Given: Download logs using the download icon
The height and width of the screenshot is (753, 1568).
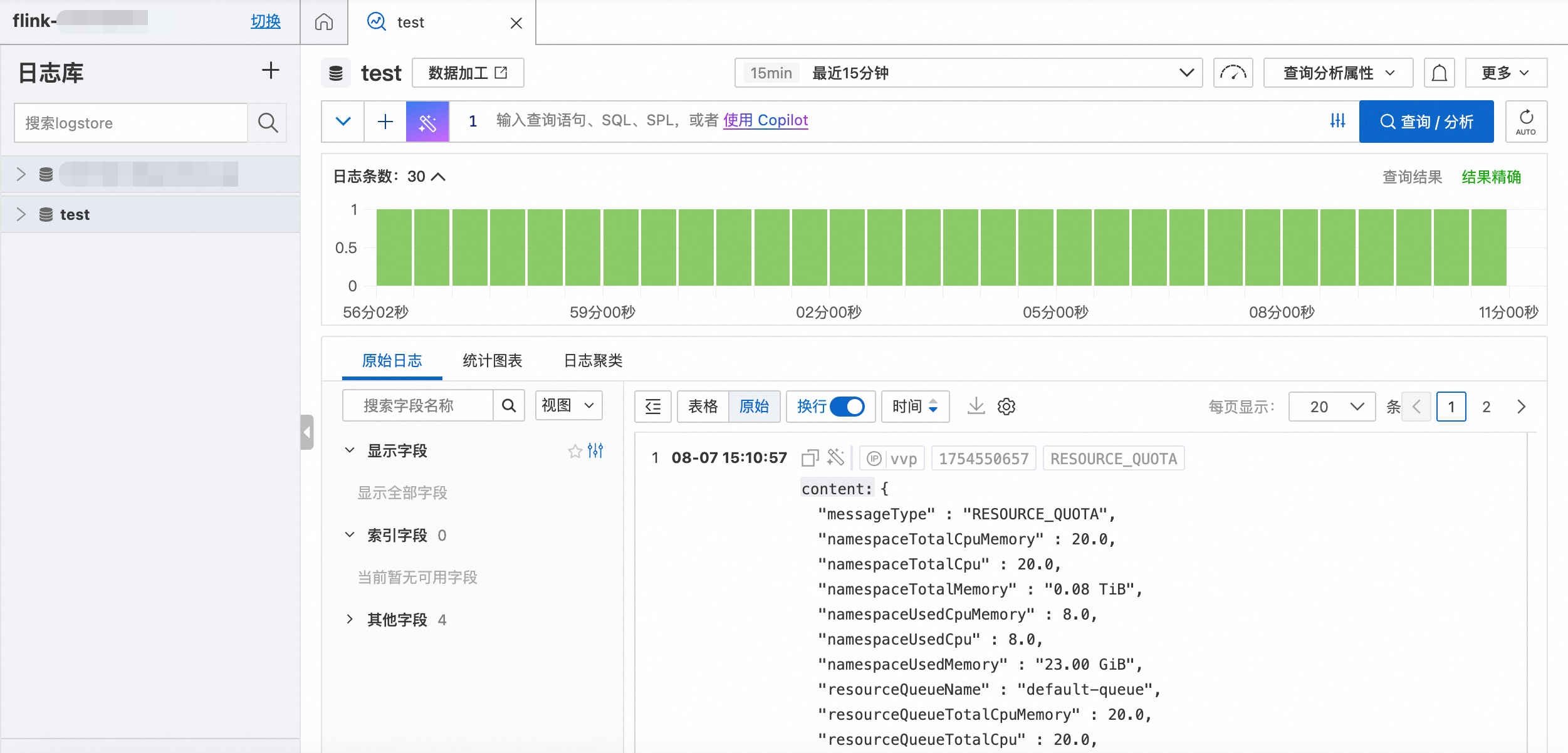Looking at the screenshot, I should click(976, 407).
